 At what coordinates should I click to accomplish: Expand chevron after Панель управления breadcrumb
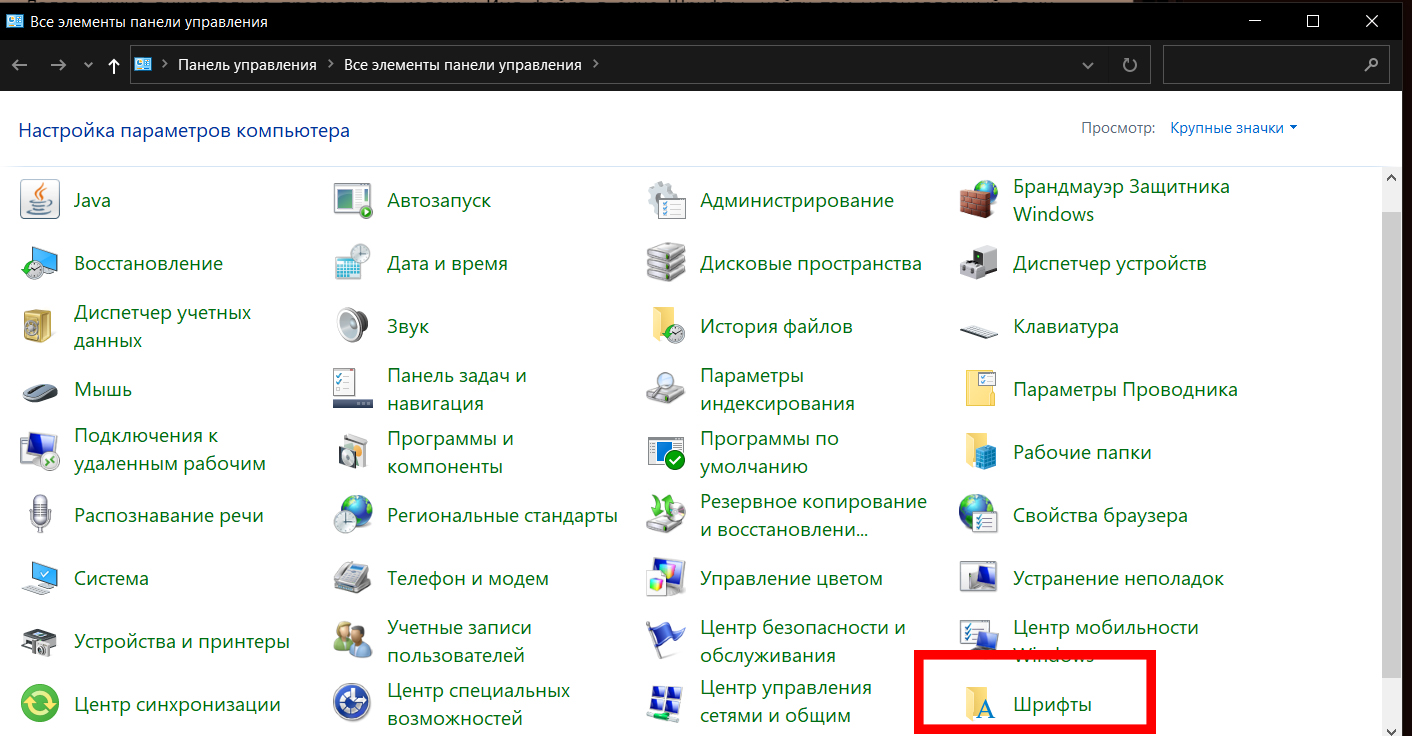point(330,64)
